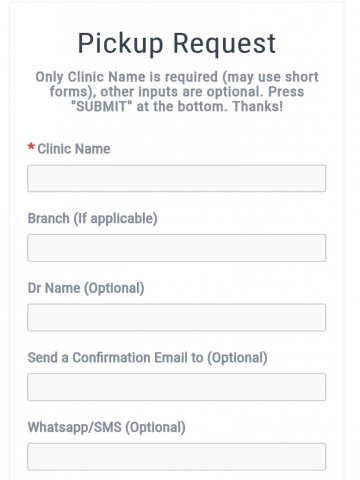Click the Dr Name label text
The image size is (360, 480).
click(x=86, y=288)
